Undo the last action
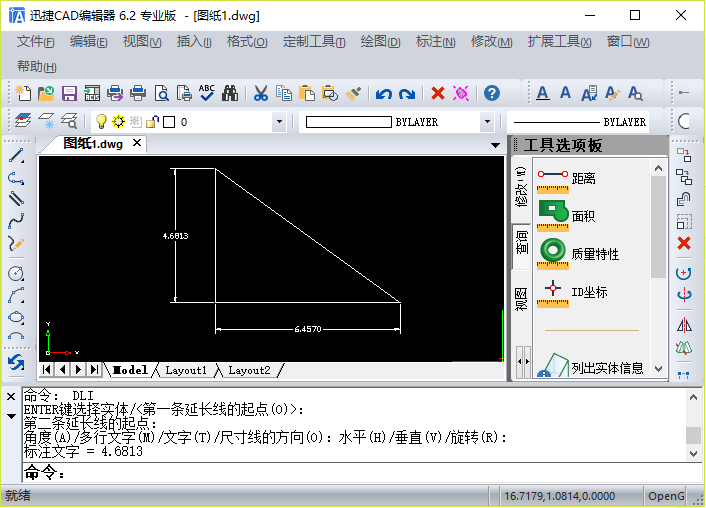The height and width of the screenshot is (508, 706). [x=384, y=94]
